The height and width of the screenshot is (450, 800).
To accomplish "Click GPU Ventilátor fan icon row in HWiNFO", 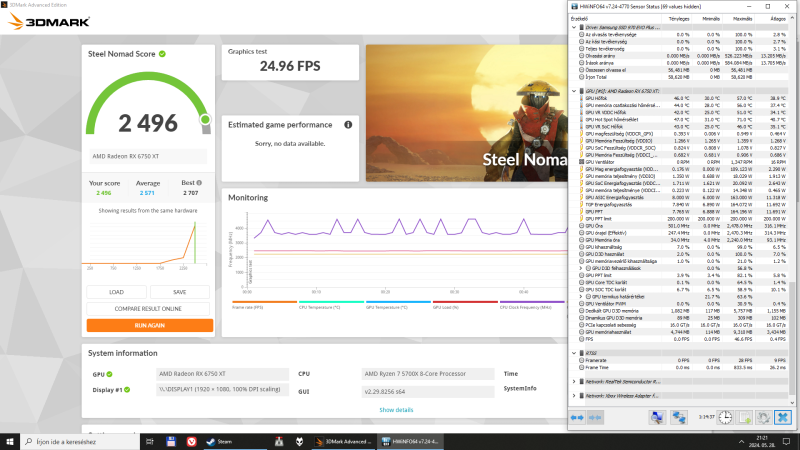I will pyautogui.click(x=582, y=162).
